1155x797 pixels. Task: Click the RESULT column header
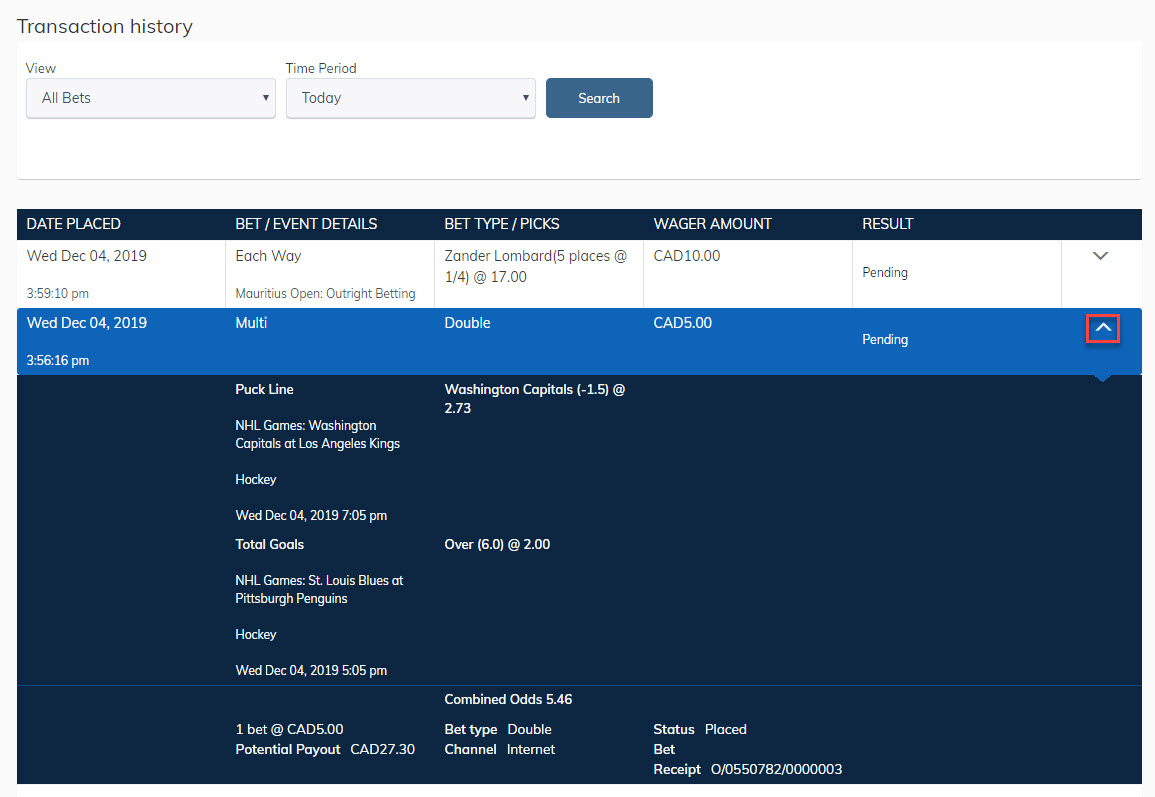pos(888,224)
